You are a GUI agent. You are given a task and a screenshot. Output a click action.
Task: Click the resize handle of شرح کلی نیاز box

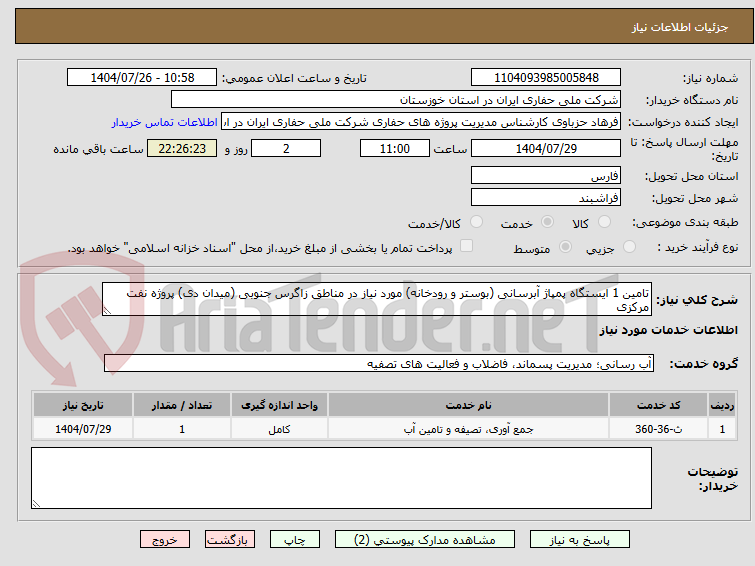pyautogui.click(x=107, y=311)
